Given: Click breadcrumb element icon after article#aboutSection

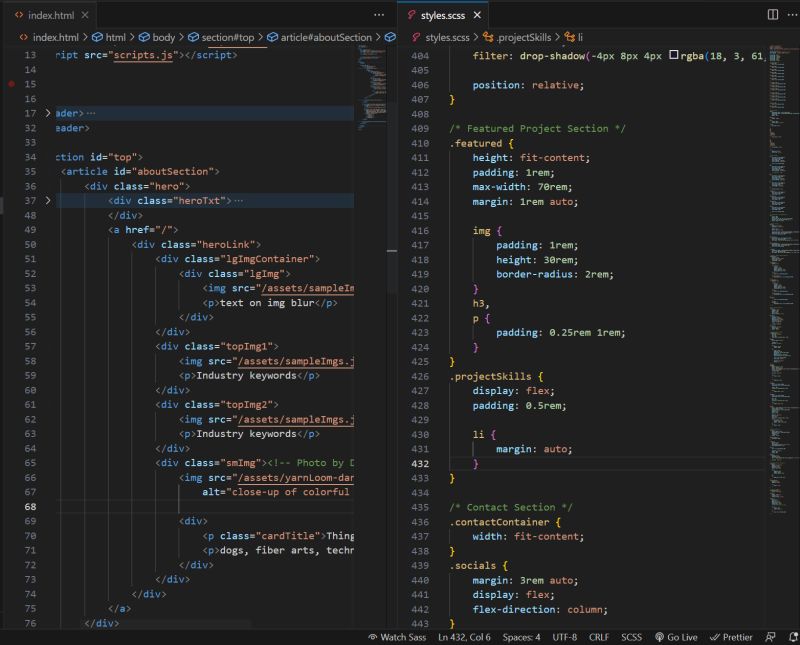Looking at the screenshot, I should [x=390, y=37].
